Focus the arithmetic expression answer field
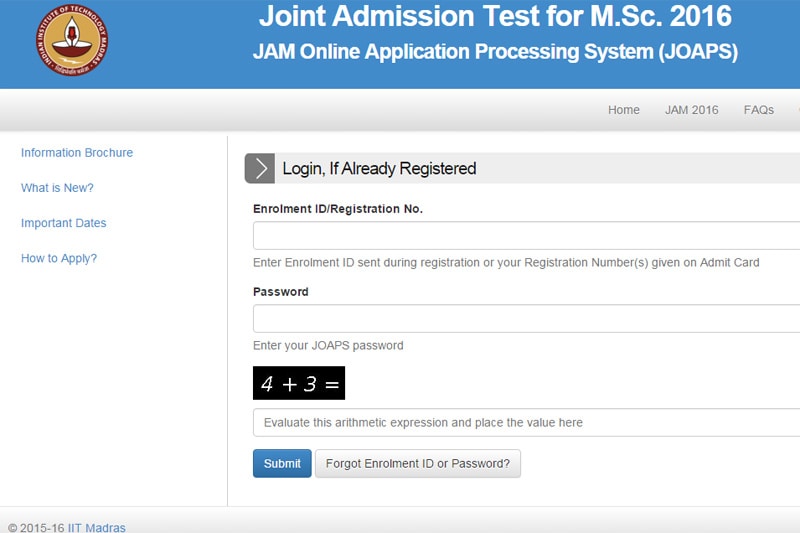The height and width of the screenshot is (533, 800). pos(526,422)
